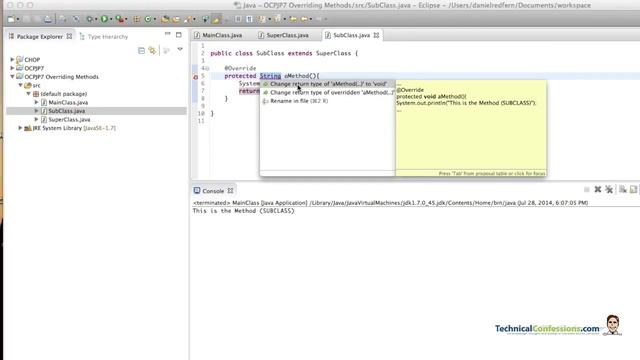Click the New file toolbar icon
This screenshot has height=360, width=640.
point(11,19)
